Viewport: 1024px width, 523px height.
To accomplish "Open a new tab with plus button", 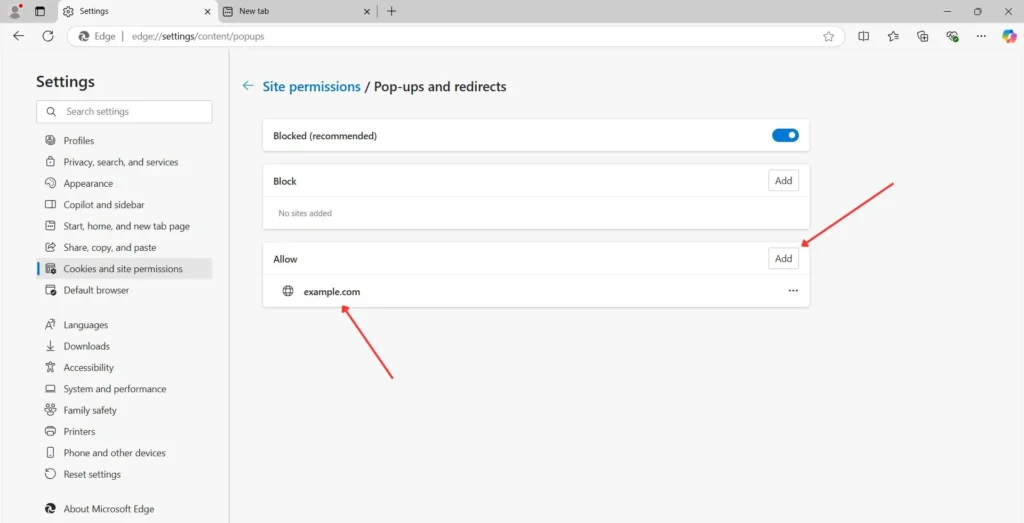I will [391, 11].
